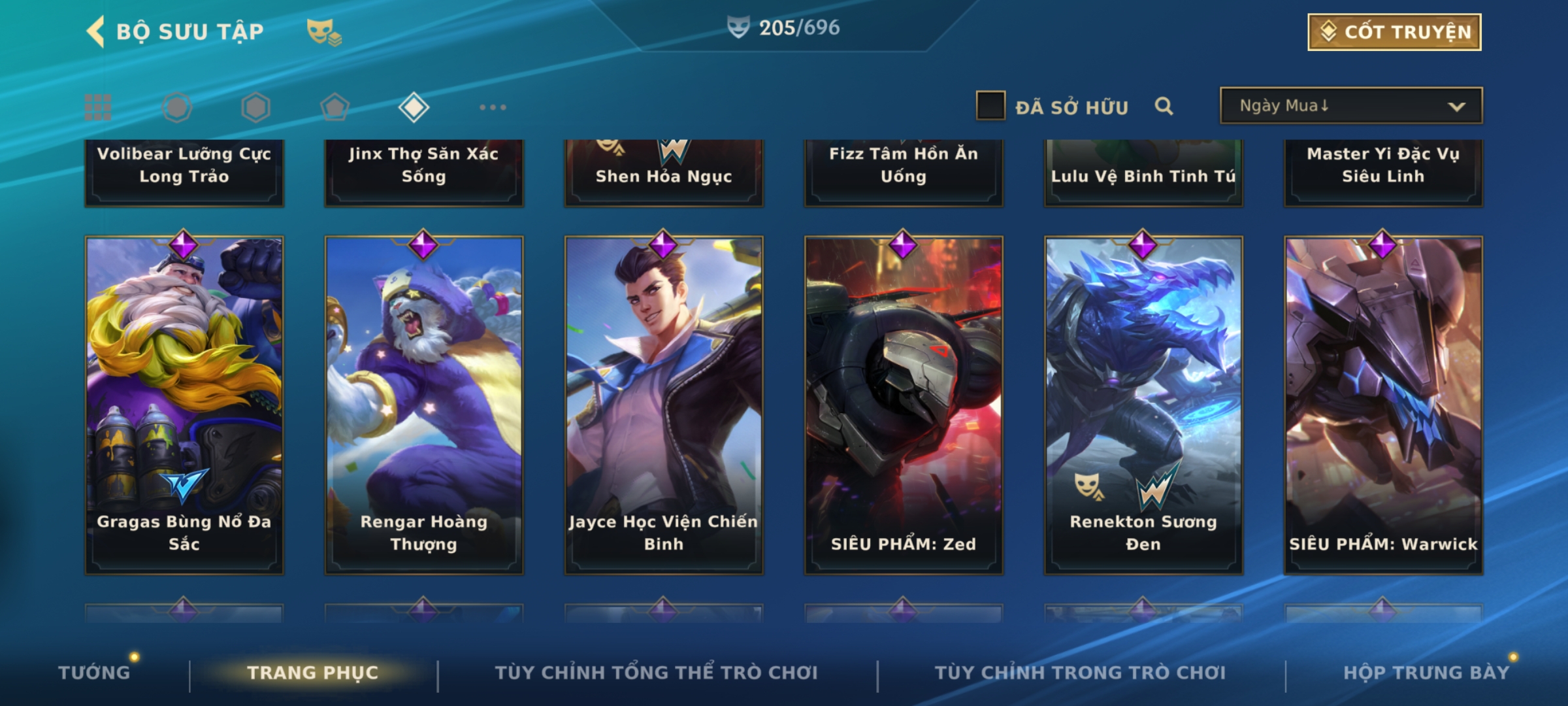Select the SIÊU PHẨM: Zed skin card
Screen dimensions: 1568x706
[x=904, y=405]
